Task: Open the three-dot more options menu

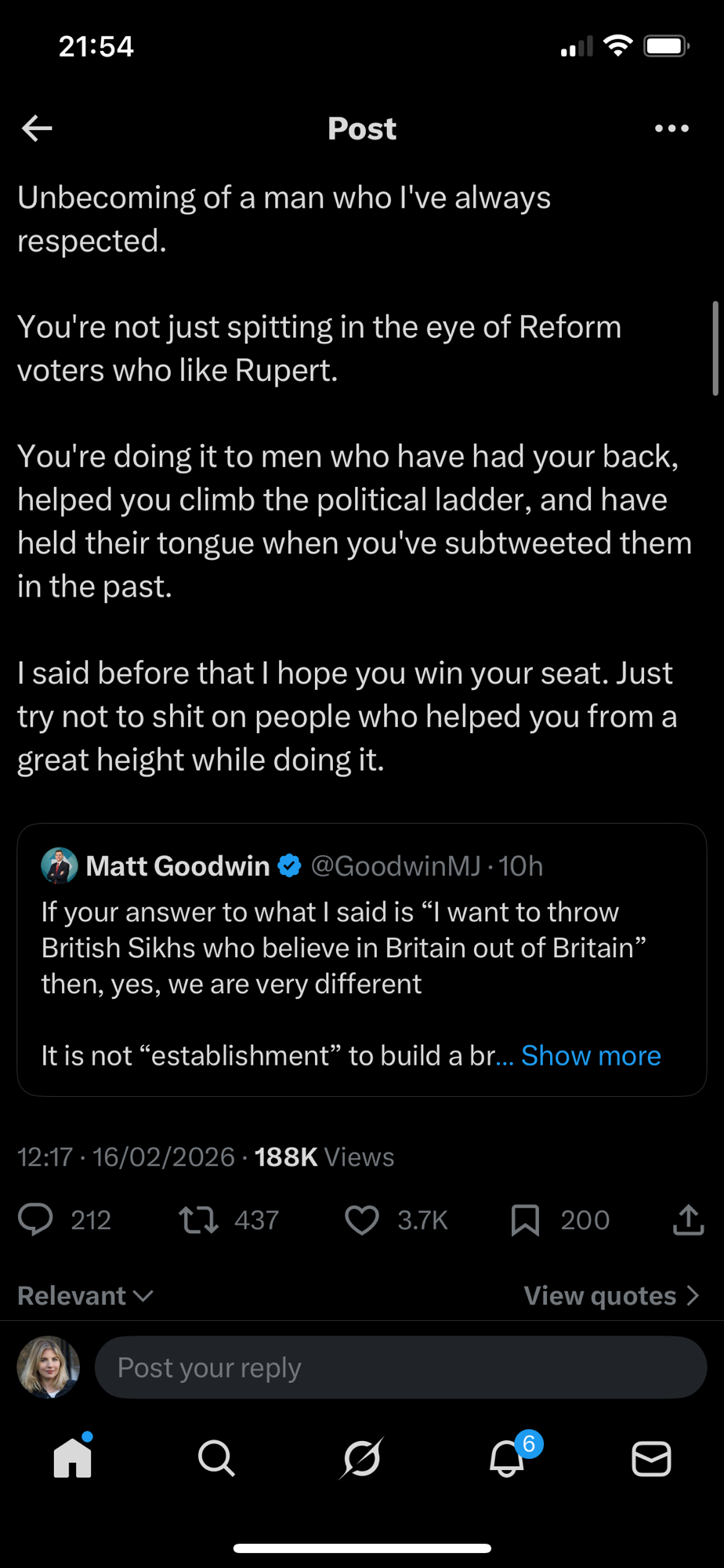Action: coord(672,128)
